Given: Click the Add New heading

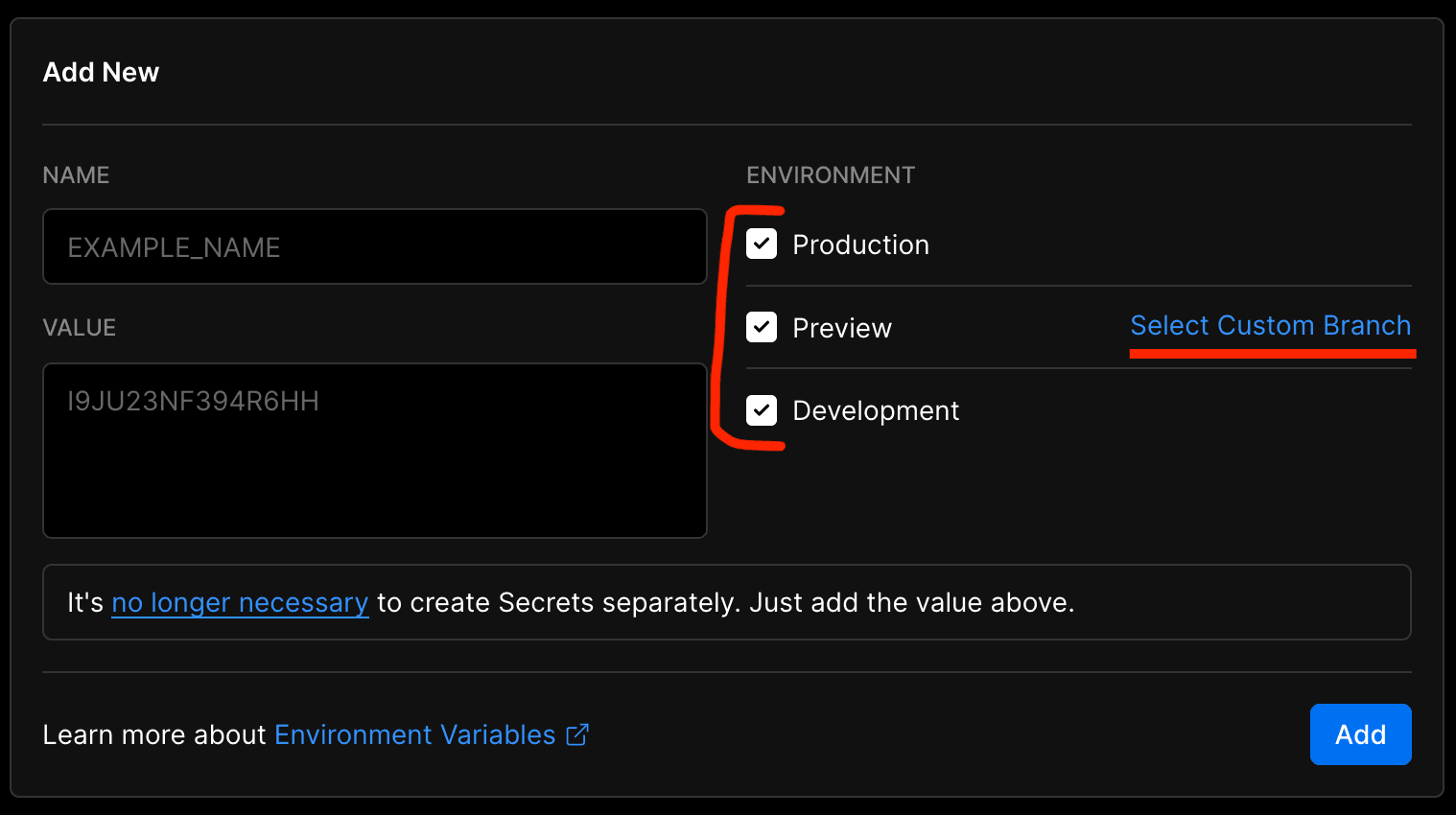Looking at the screenshot, I should tap(100, 71).
